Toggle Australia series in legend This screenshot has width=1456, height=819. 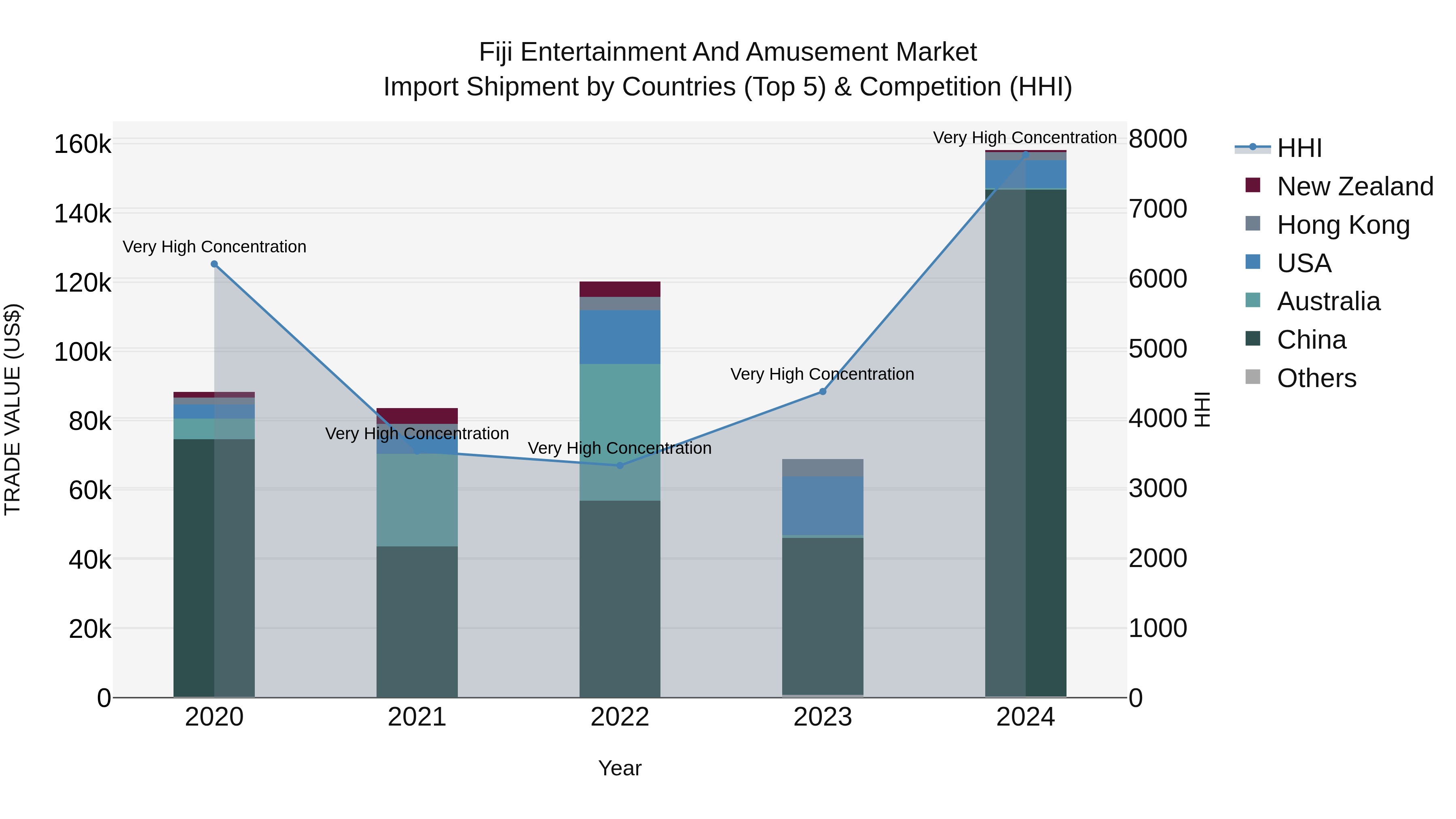(1313, 301)
